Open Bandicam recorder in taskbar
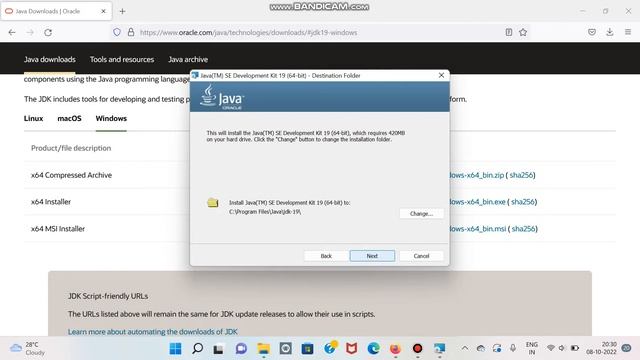 coord(417,349)
